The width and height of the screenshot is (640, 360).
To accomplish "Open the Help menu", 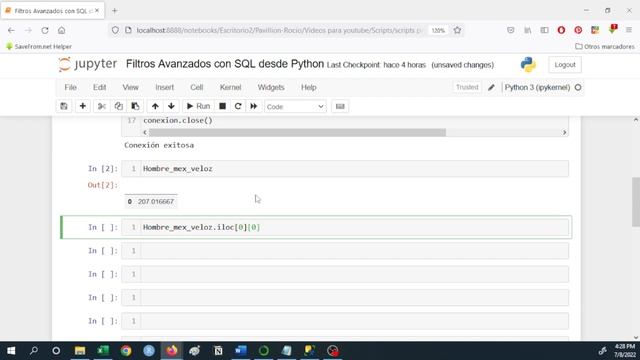I will click(x=309, y=87).
